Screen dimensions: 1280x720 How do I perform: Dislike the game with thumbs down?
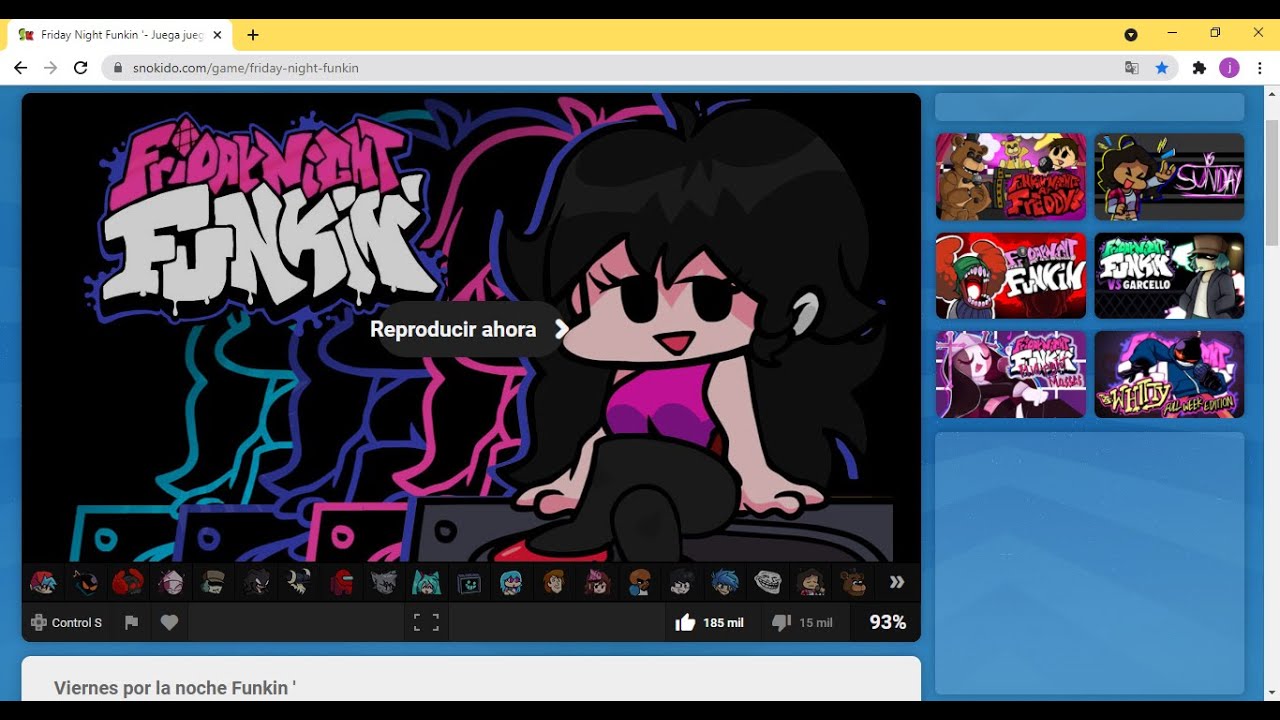[x=802, y=623]
